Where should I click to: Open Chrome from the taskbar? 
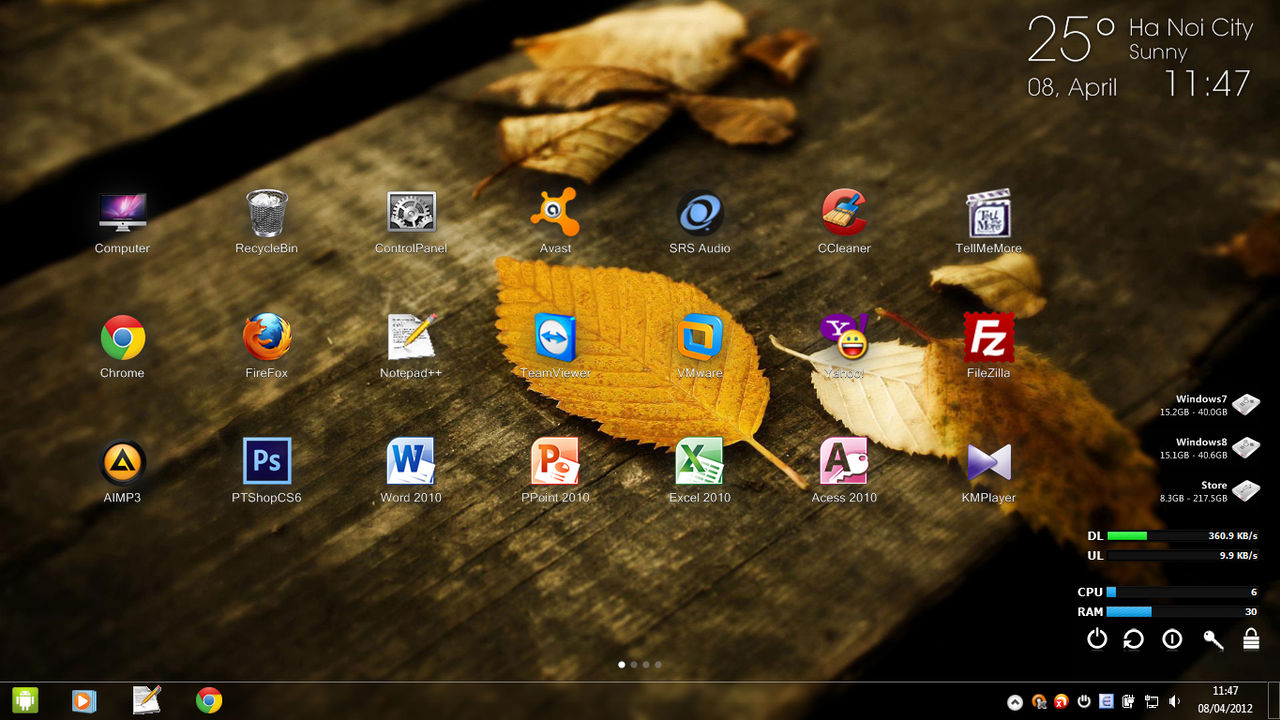tap(207, 701)
